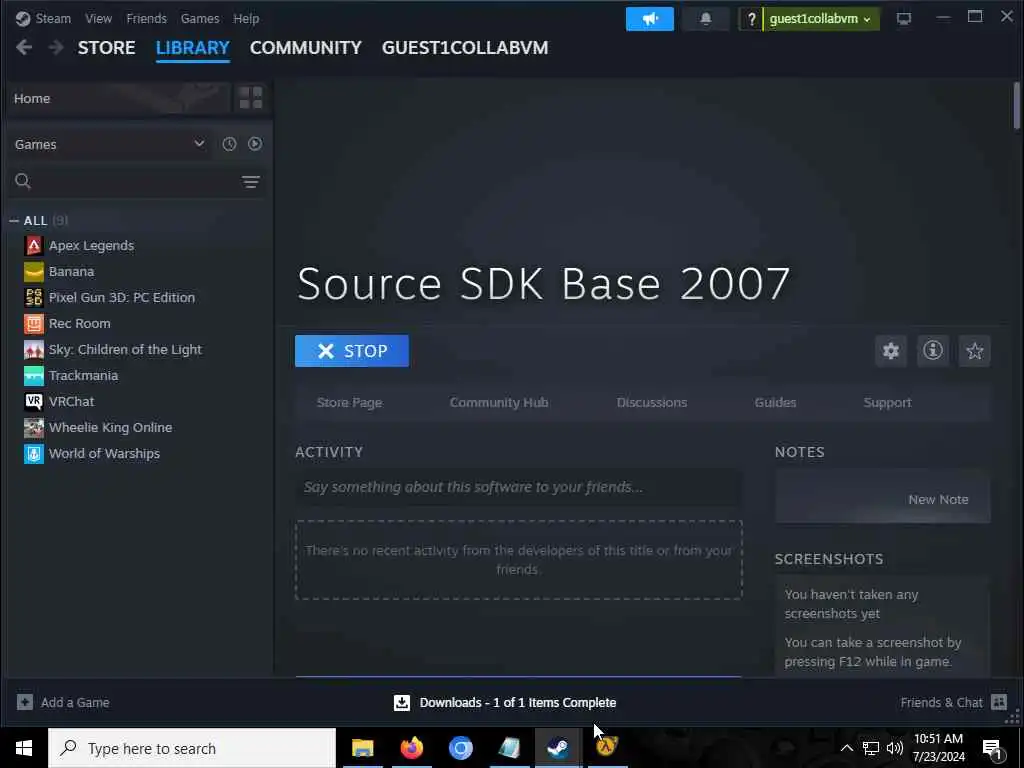The height and width of the screenshot is (768, 1024).
Task: Click the VRChat icon
Action: pyautogui.click(x=34, y=402)
